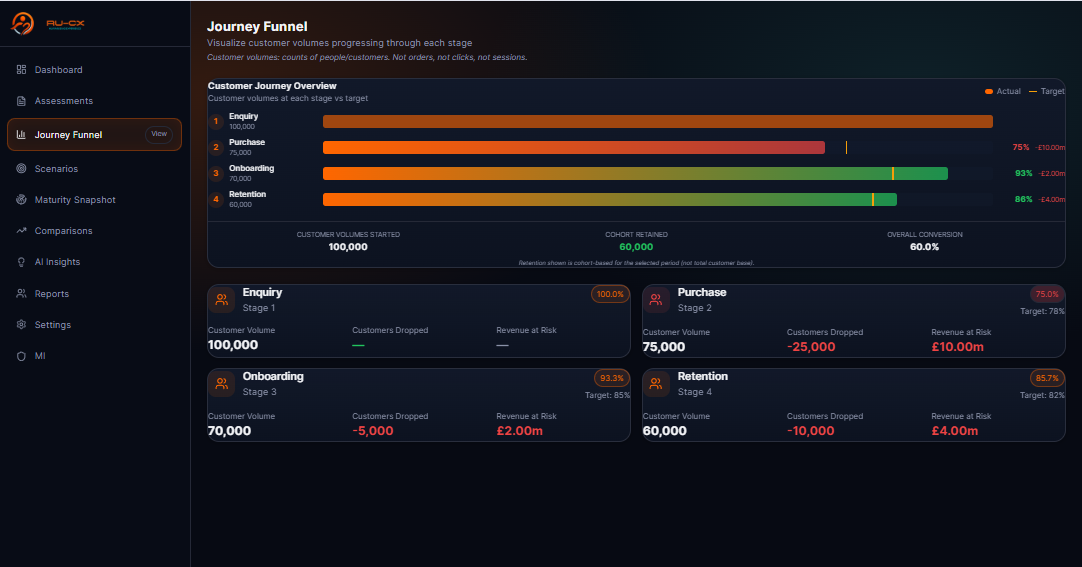Toggle the Target legend entry
1082x567 pixels.
pyautogui.click(x=1047, y=91)
